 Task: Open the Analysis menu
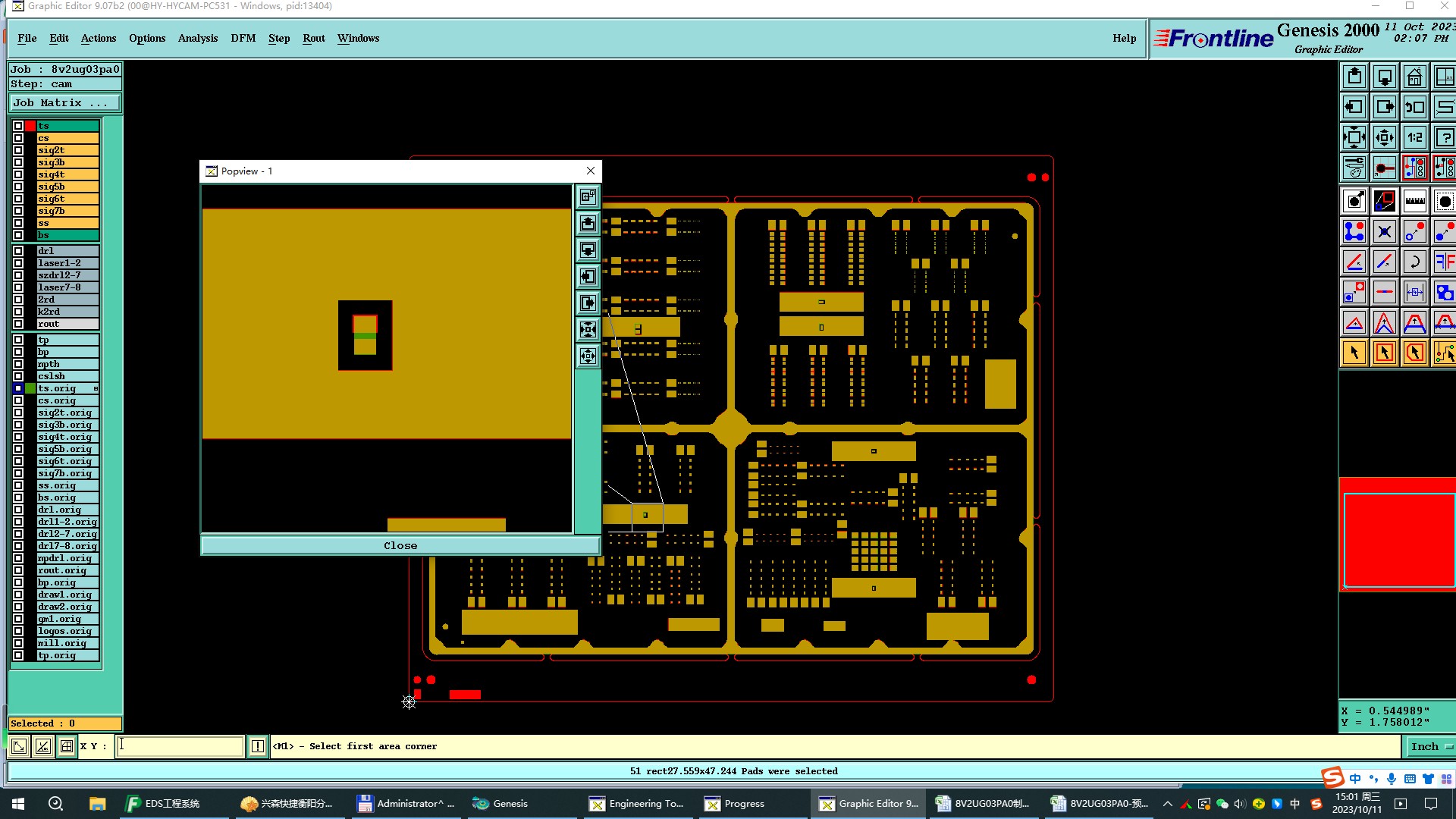[x=197, y=38]
